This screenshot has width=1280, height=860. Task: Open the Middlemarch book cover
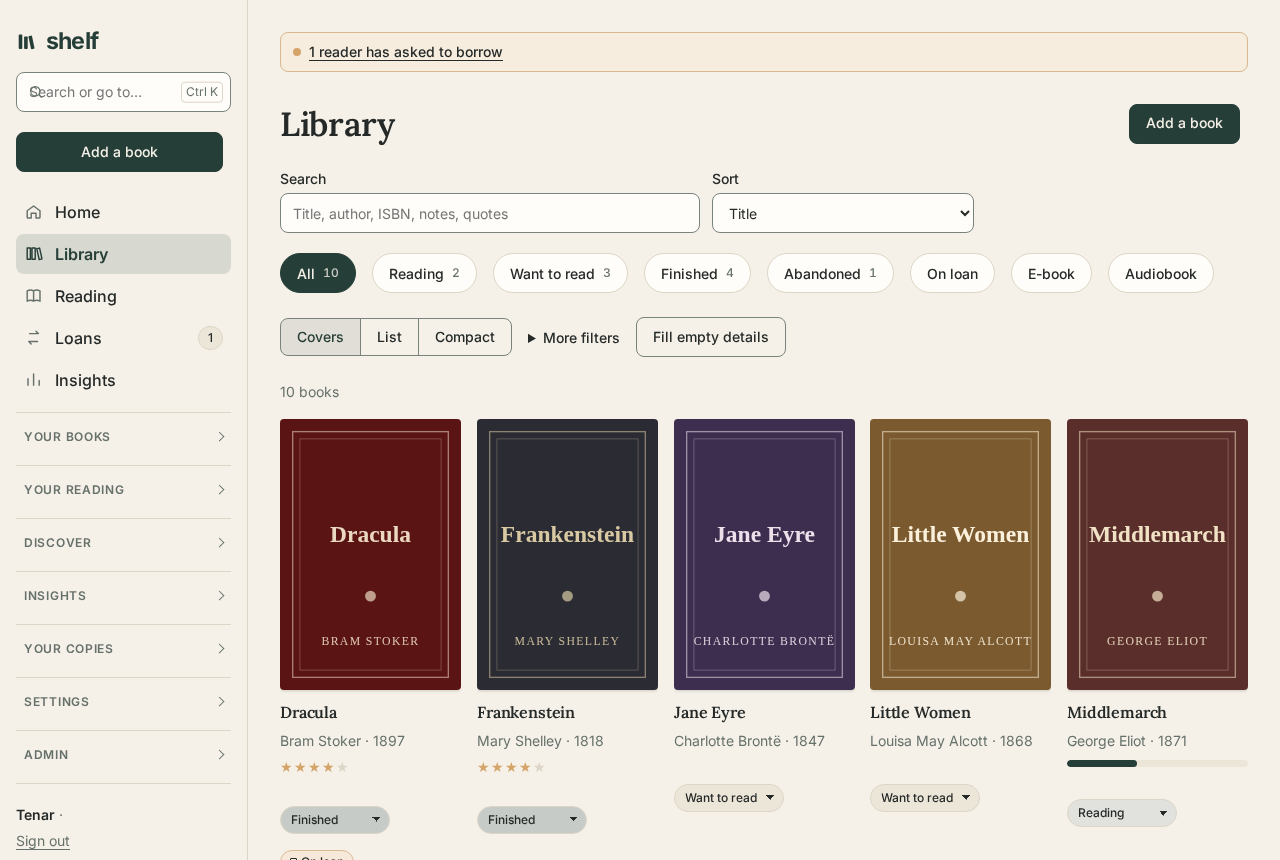[1157, 554]
